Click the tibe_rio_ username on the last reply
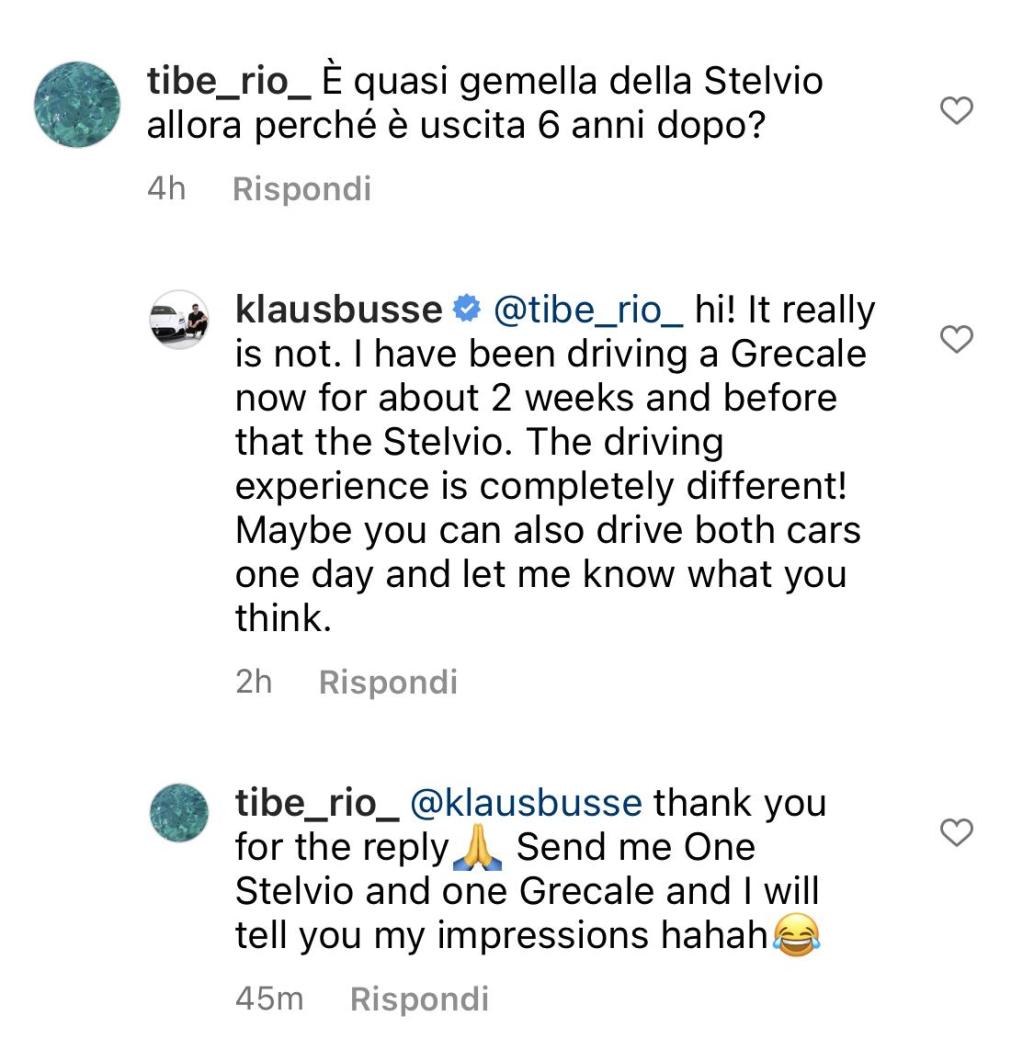Viewport: 1034px width, 1050px height. (x=317, y=803)
